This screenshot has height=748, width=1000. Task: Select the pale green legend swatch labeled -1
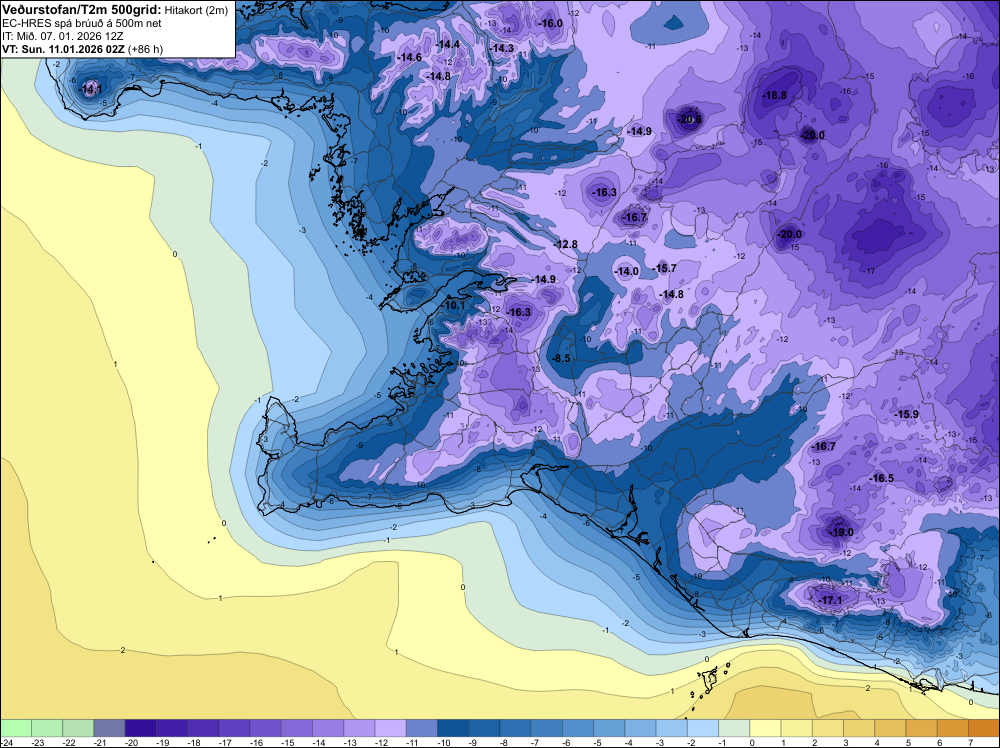click(734, 728)
